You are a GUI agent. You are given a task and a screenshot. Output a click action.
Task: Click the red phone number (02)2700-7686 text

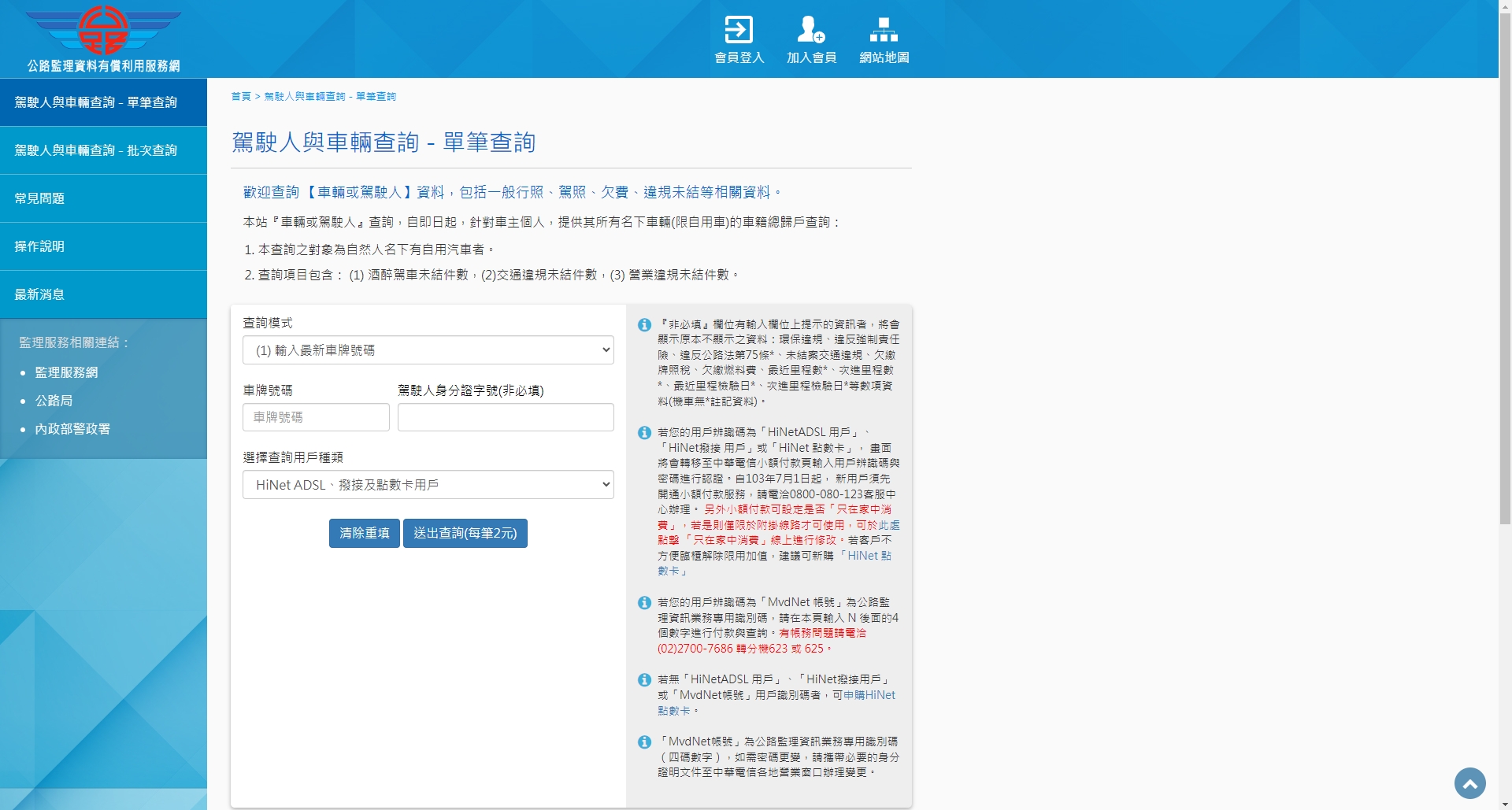pyautogui.click(x=695, y=649)
